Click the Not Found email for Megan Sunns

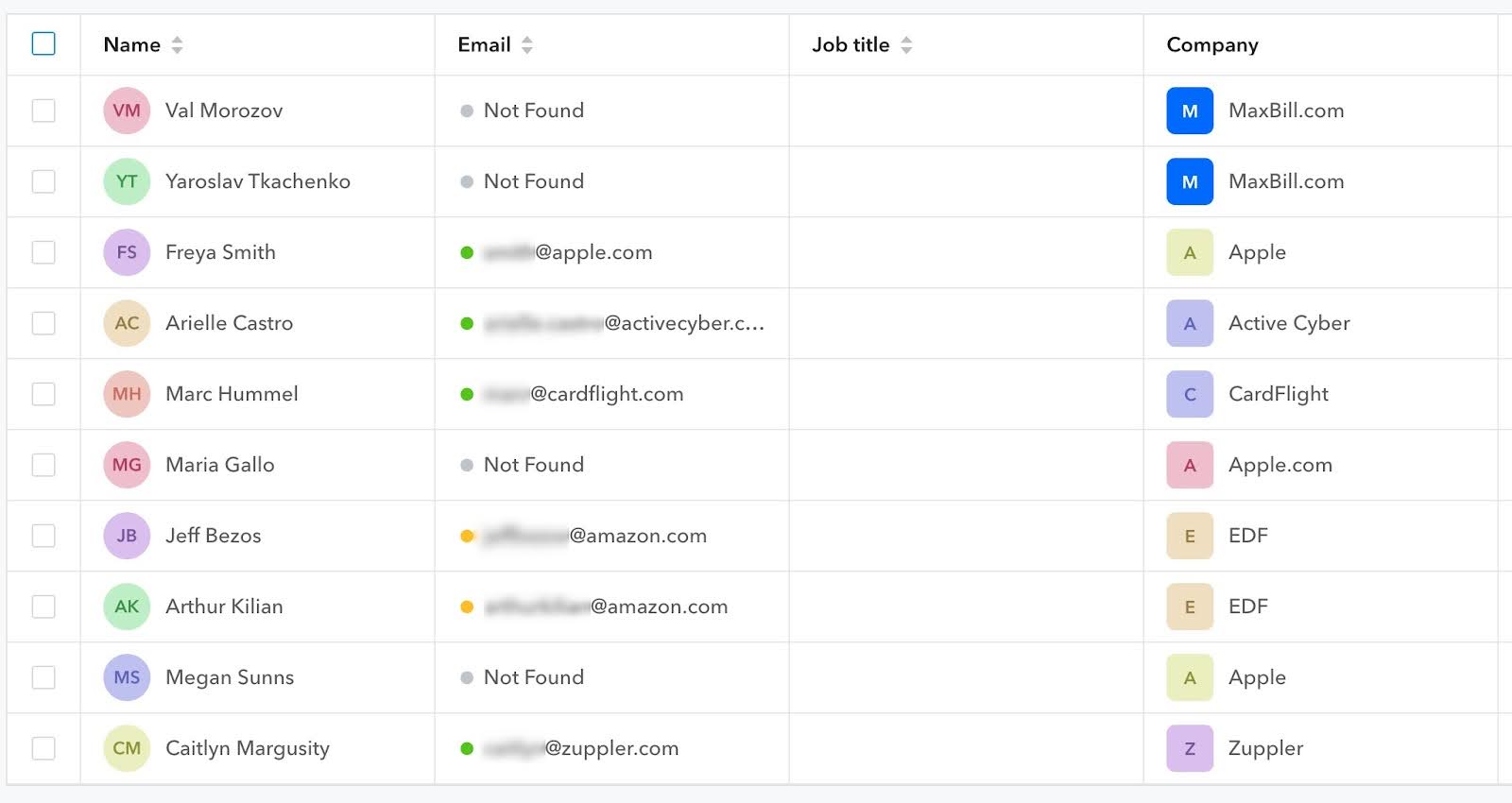533,677
